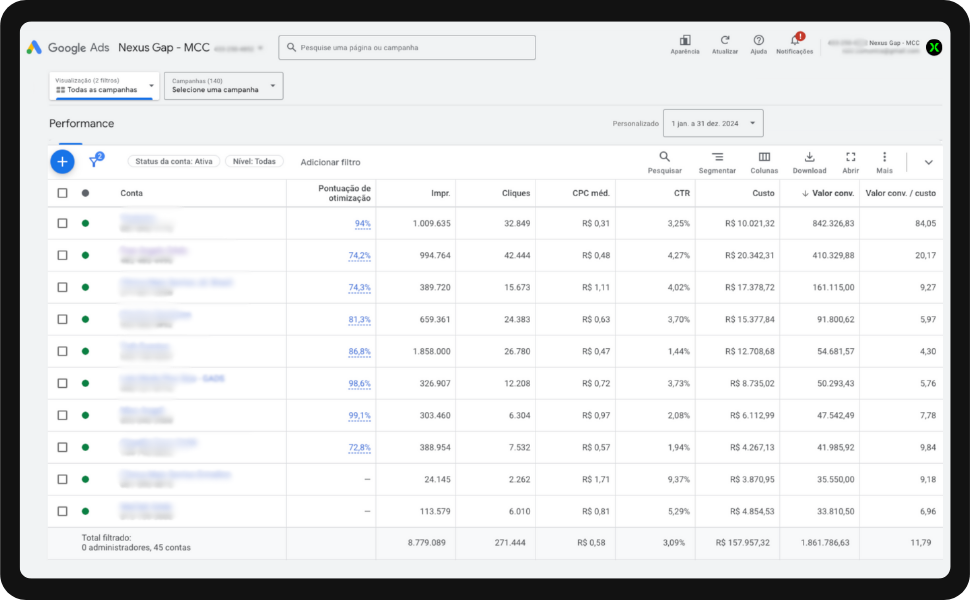Click the Pesquisar table search icon
Screen dimensions: 970x600
[x=664, y=157]
